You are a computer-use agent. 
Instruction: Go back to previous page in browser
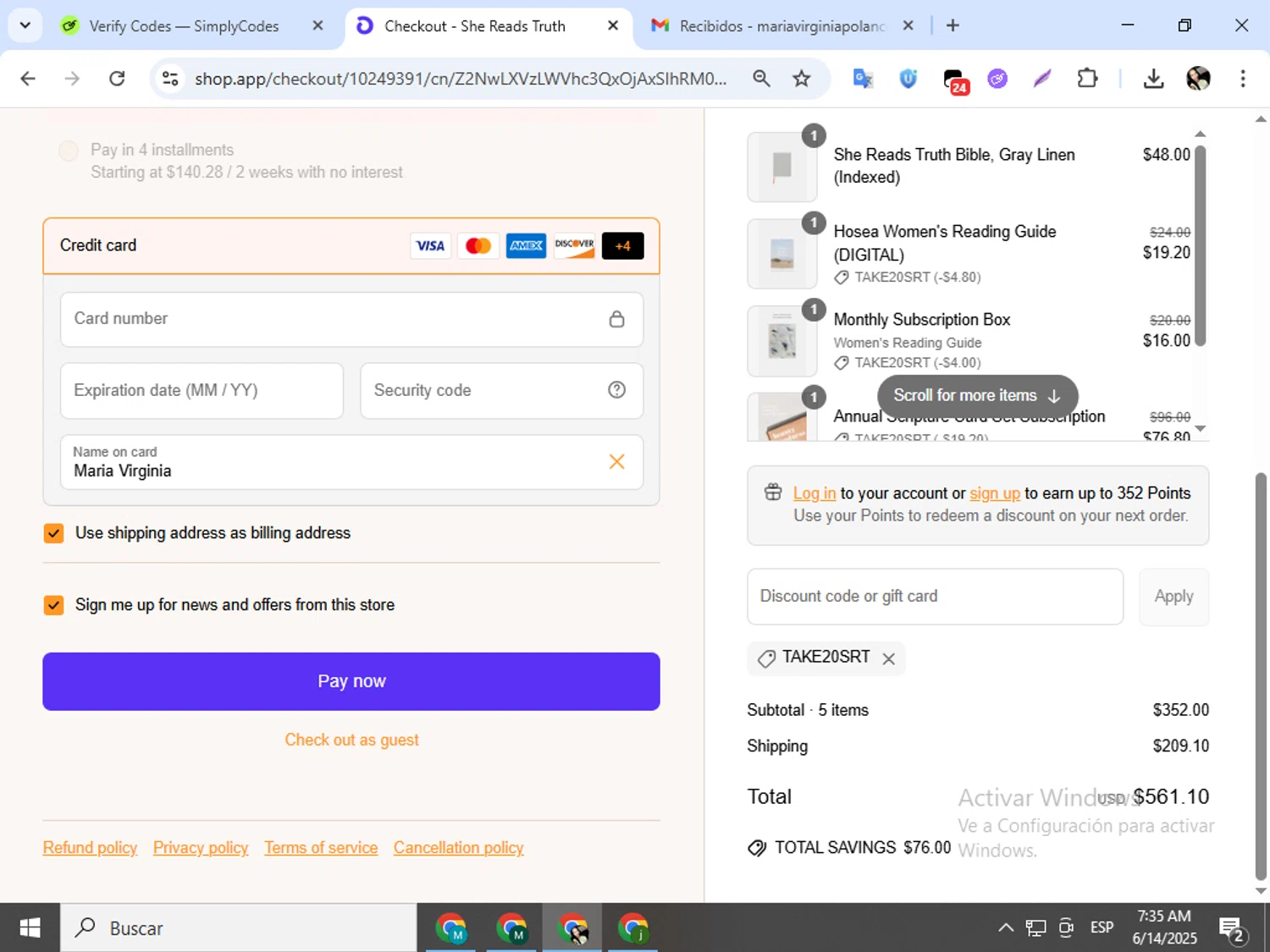tap(28, 79)
